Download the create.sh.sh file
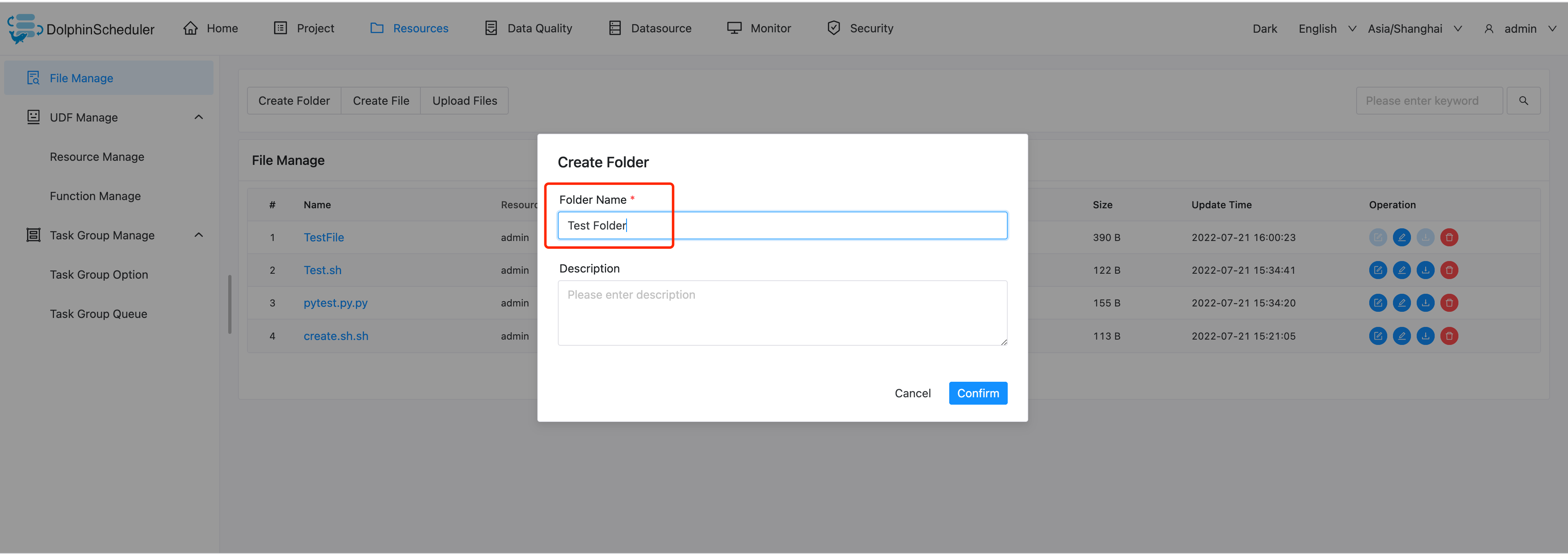Viewport: 1568px width, 554px height. point(1425,336)
